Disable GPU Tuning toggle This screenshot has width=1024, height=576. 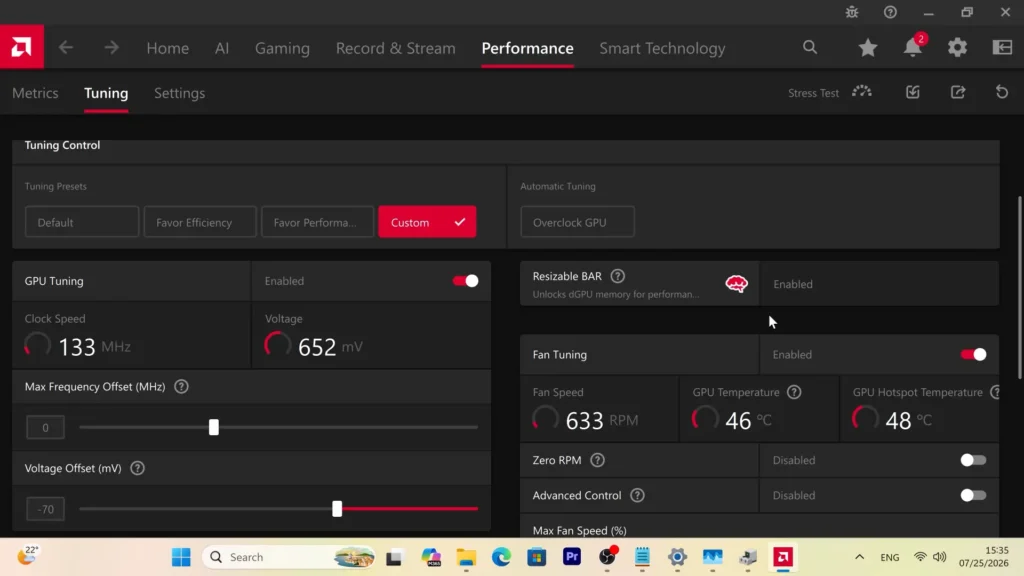(x=466, y=281)
